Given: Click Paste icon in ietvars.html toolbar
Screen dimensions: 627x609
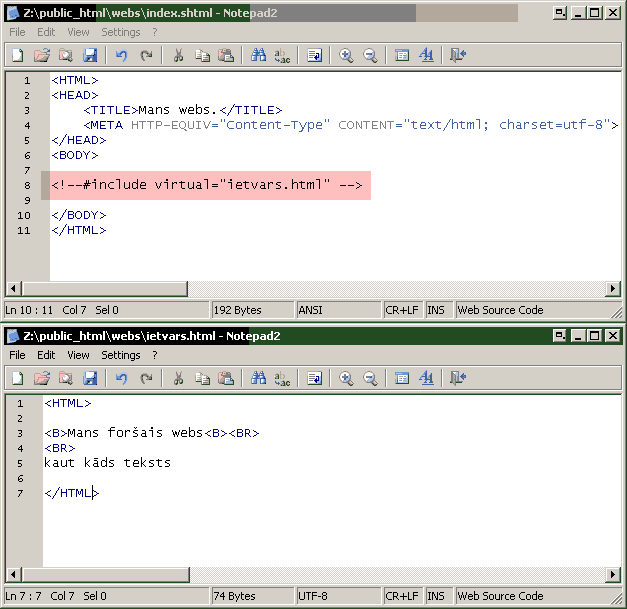Looking at the screenshot, I should click(x=226, y=378).
